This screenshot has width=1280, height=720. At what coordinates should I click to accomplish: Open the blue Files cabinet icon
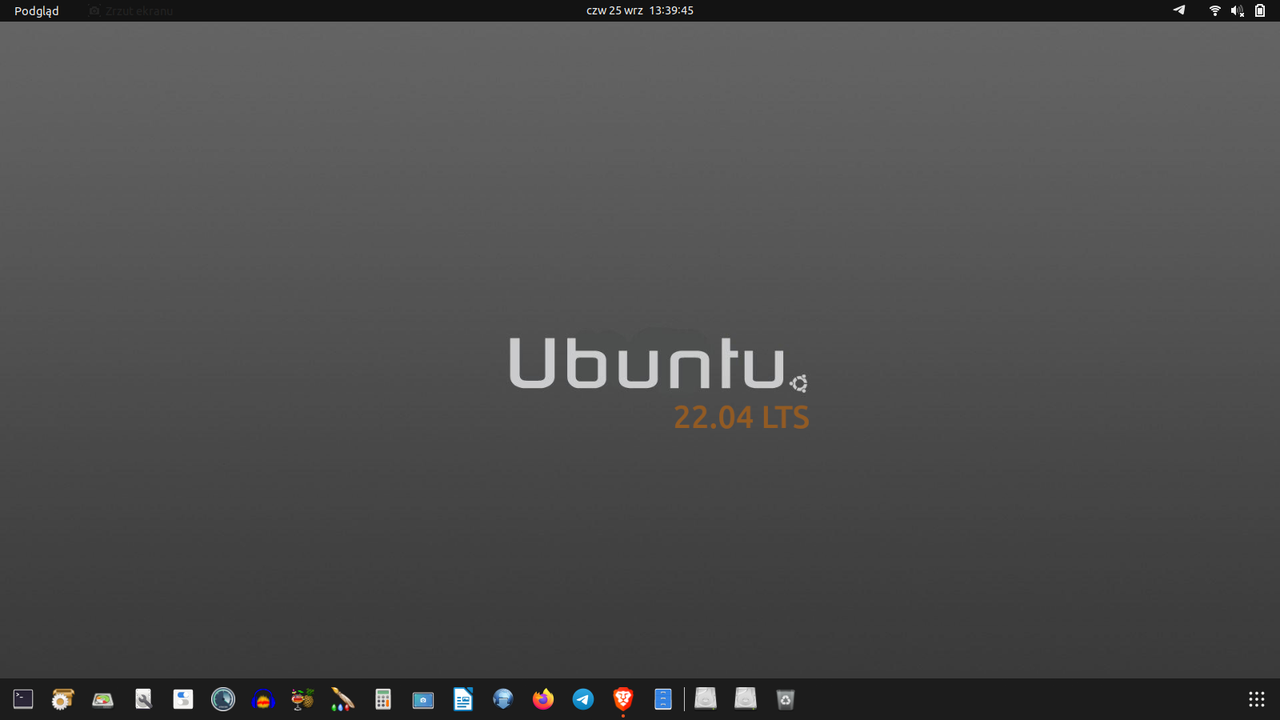[663, 700]
